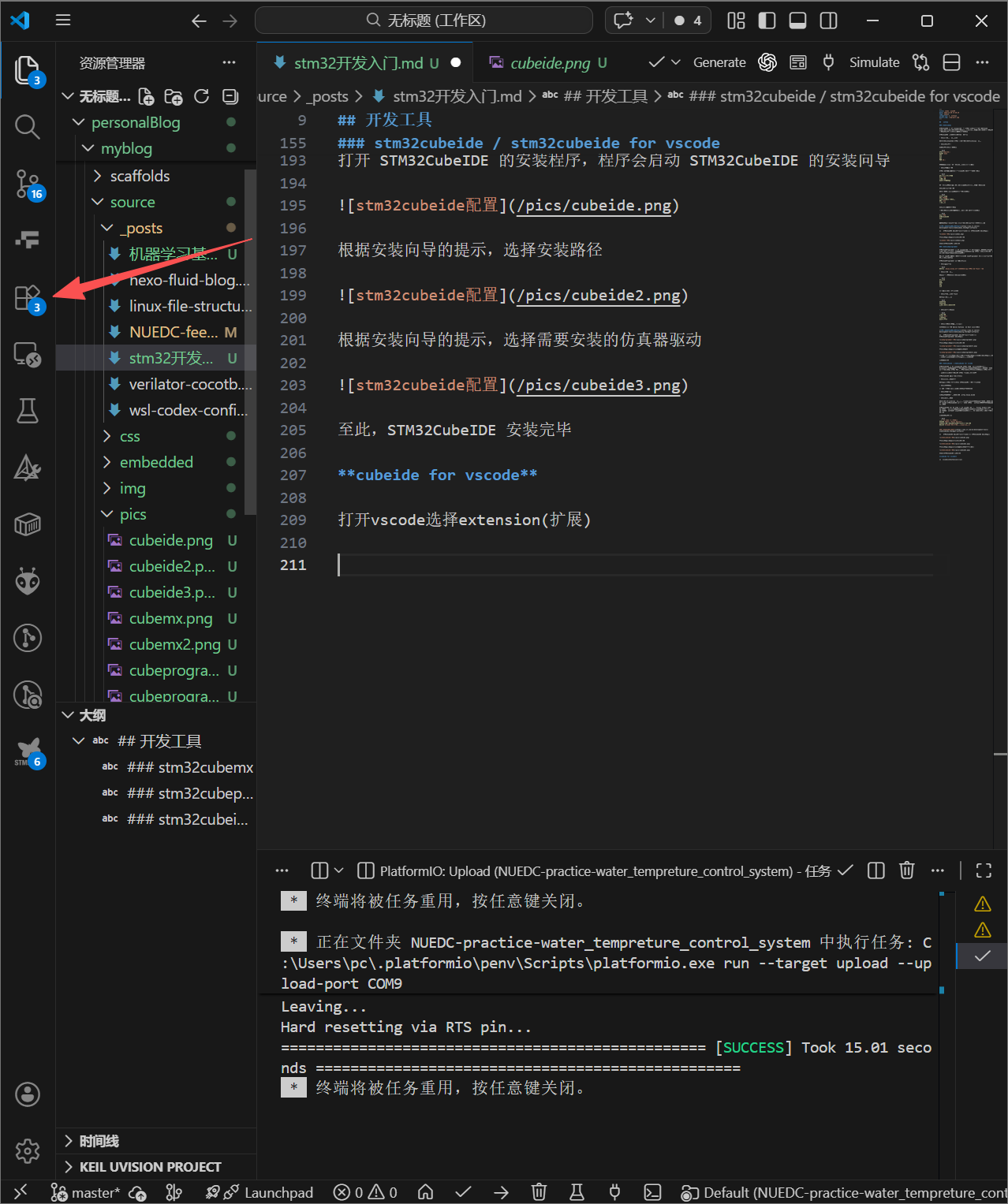Click the Generate button in editor toolbar
Image resolution: width=1008 pixels, height=1204 pixels.
coord(719,62)
